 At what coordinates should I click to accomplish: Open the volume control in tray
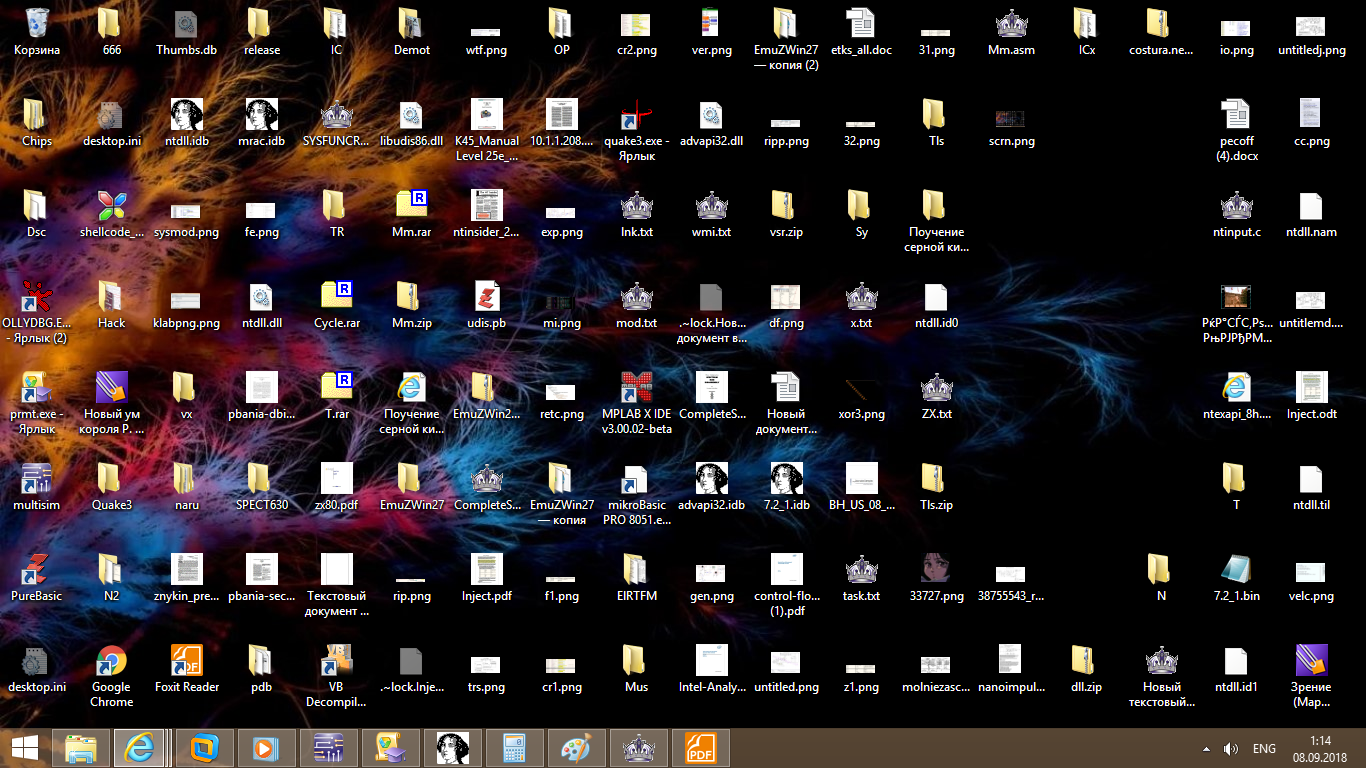pyautogui.click(x=1231, y=748)
